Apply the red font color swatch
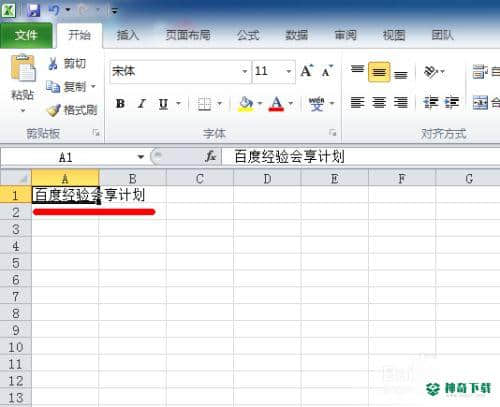This screenshot has height=407, width=500. pos(276,104)
